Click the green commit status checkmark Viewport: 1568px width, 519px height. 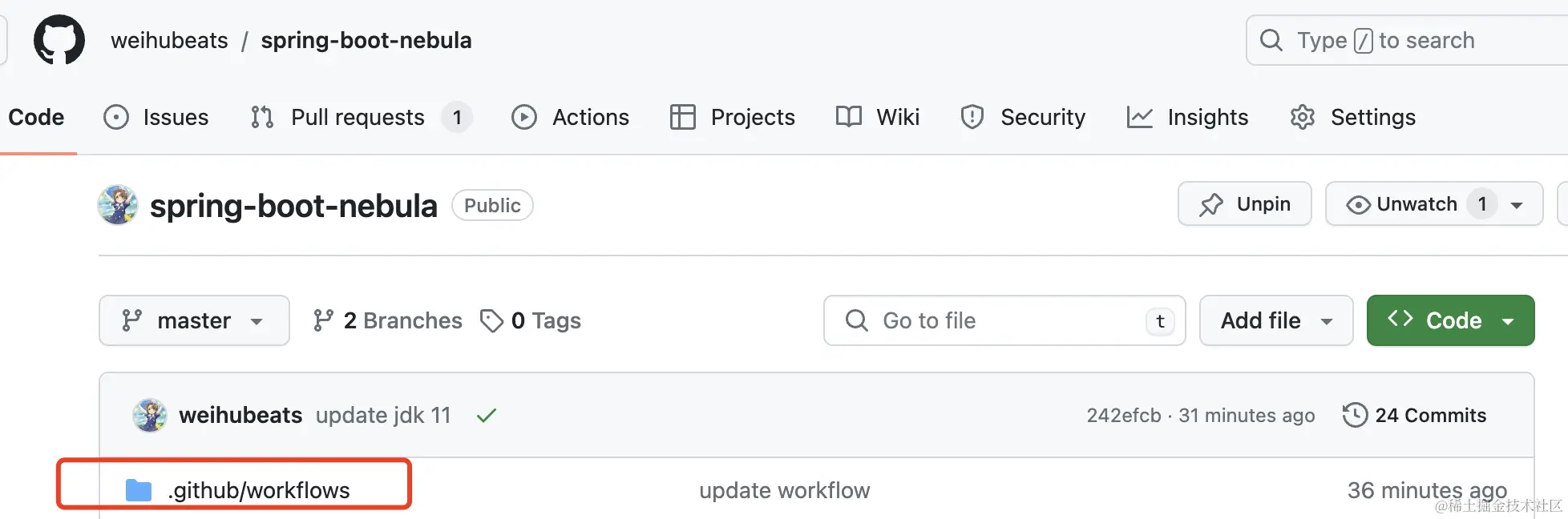(x=487, y=415)
